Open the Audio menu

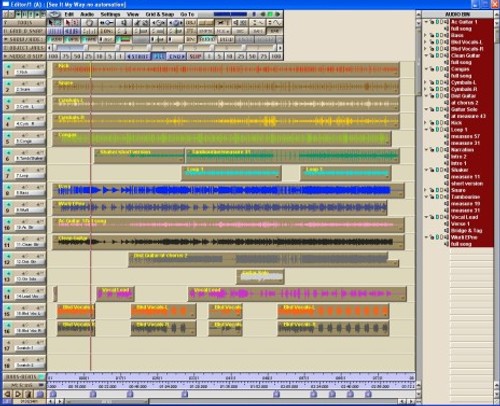pyautogui.click(x=87, y=14)
